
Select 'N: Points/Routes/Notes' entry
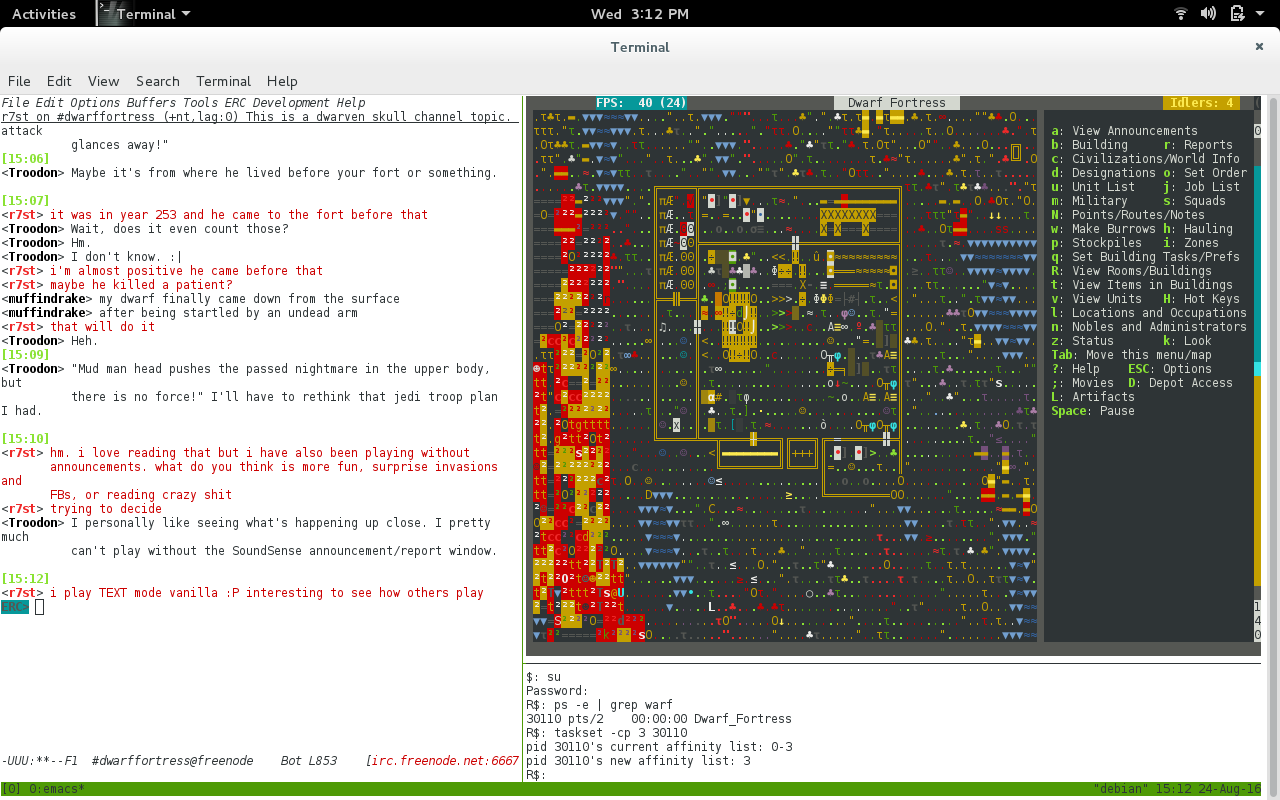pos(1128,215)
